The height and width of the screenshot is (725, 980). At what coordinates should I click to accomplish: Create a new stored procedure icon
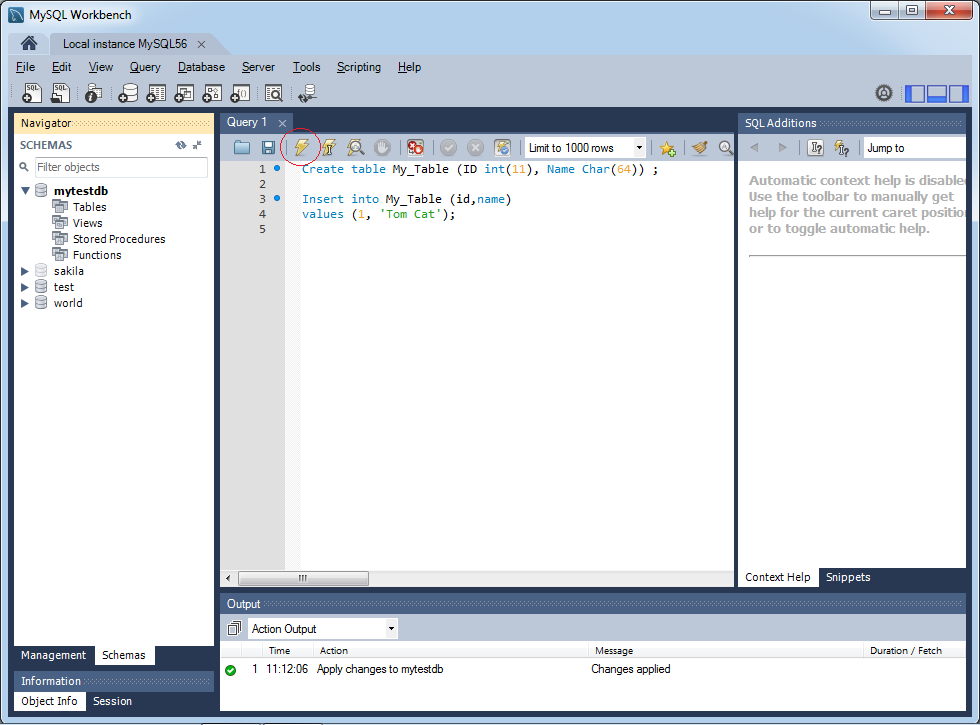pyautogui.click(x=212, y=93)
